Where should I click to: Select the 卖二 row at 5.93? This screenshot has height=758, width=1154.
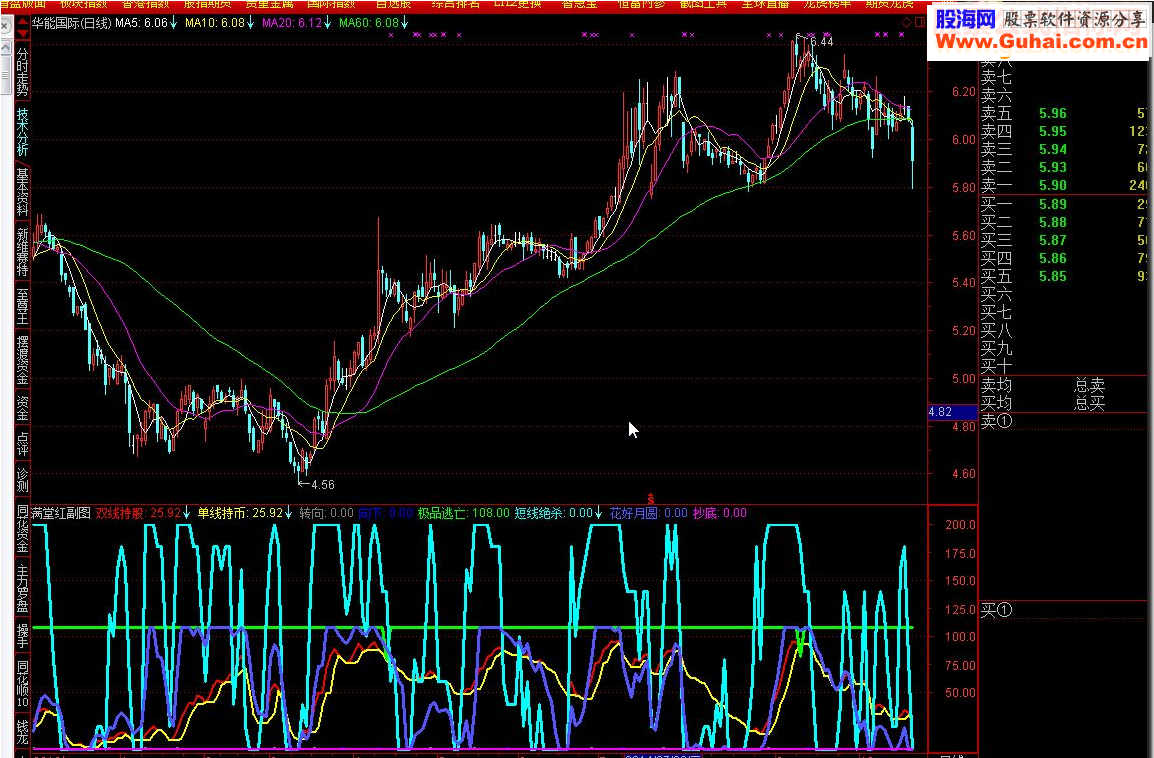click(x=1063, y=167)
